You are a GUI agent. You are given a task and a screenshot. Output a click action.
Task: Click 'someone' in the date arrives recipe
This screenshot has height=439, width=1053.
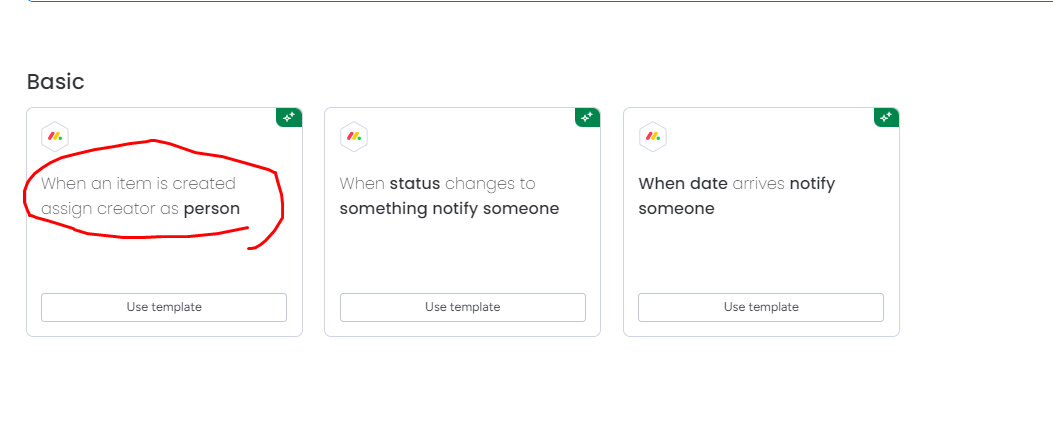[676, 209]
